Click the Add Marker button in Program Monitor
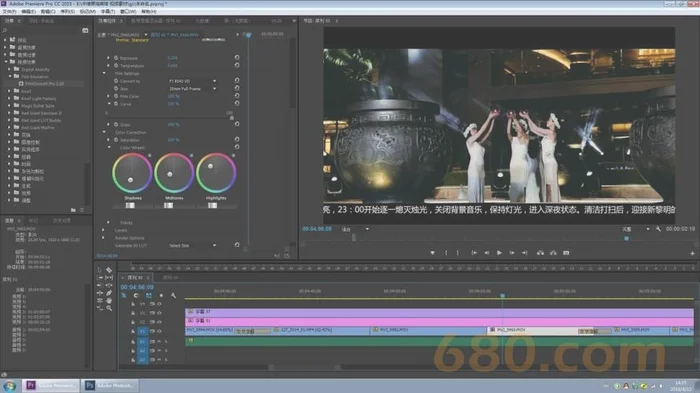This screenshot has height=393, width=700. 432,253
